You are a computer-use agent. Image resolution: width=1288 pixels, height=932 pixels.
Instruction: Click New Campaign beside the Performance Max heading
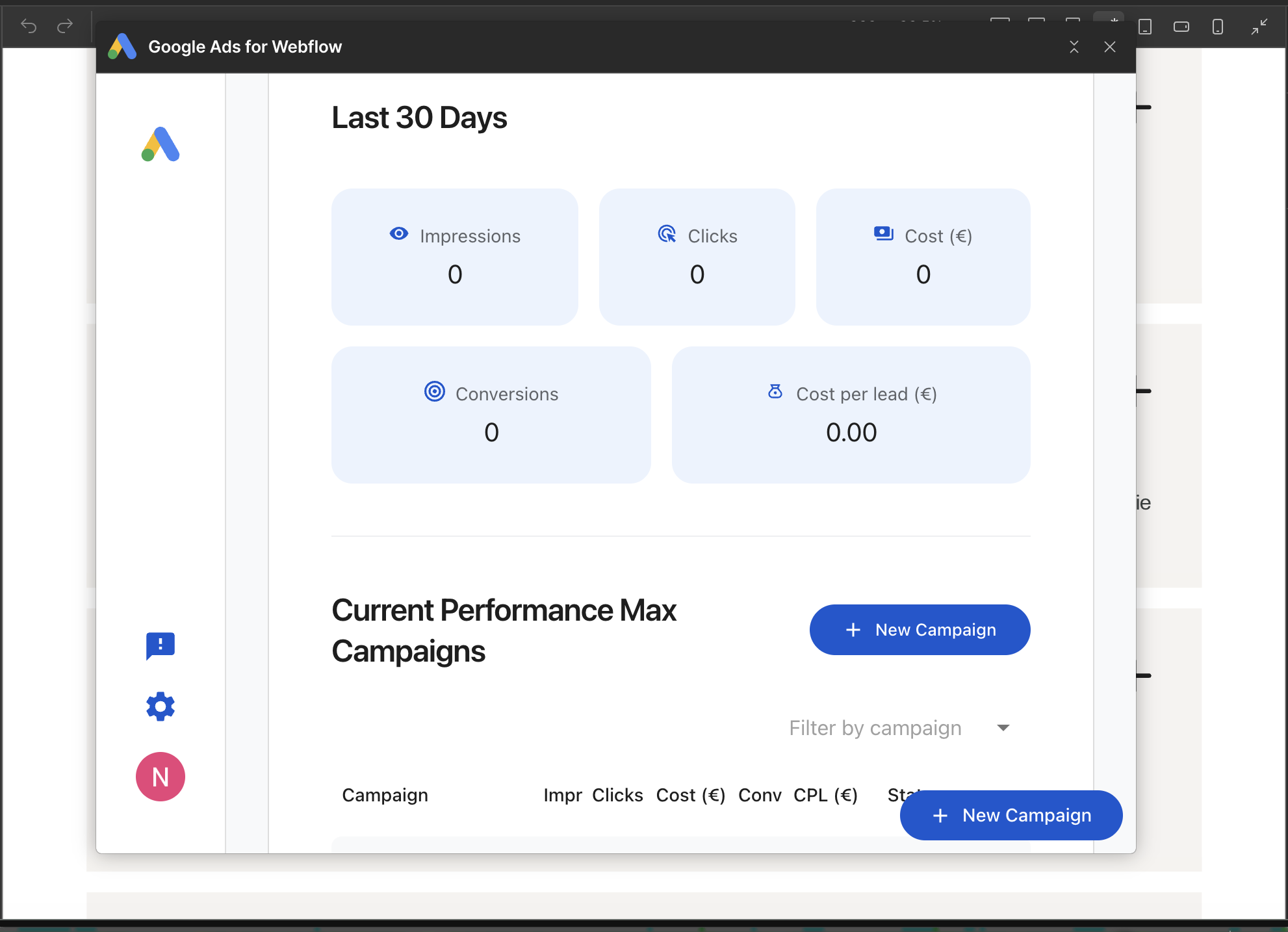coord(920,630)
